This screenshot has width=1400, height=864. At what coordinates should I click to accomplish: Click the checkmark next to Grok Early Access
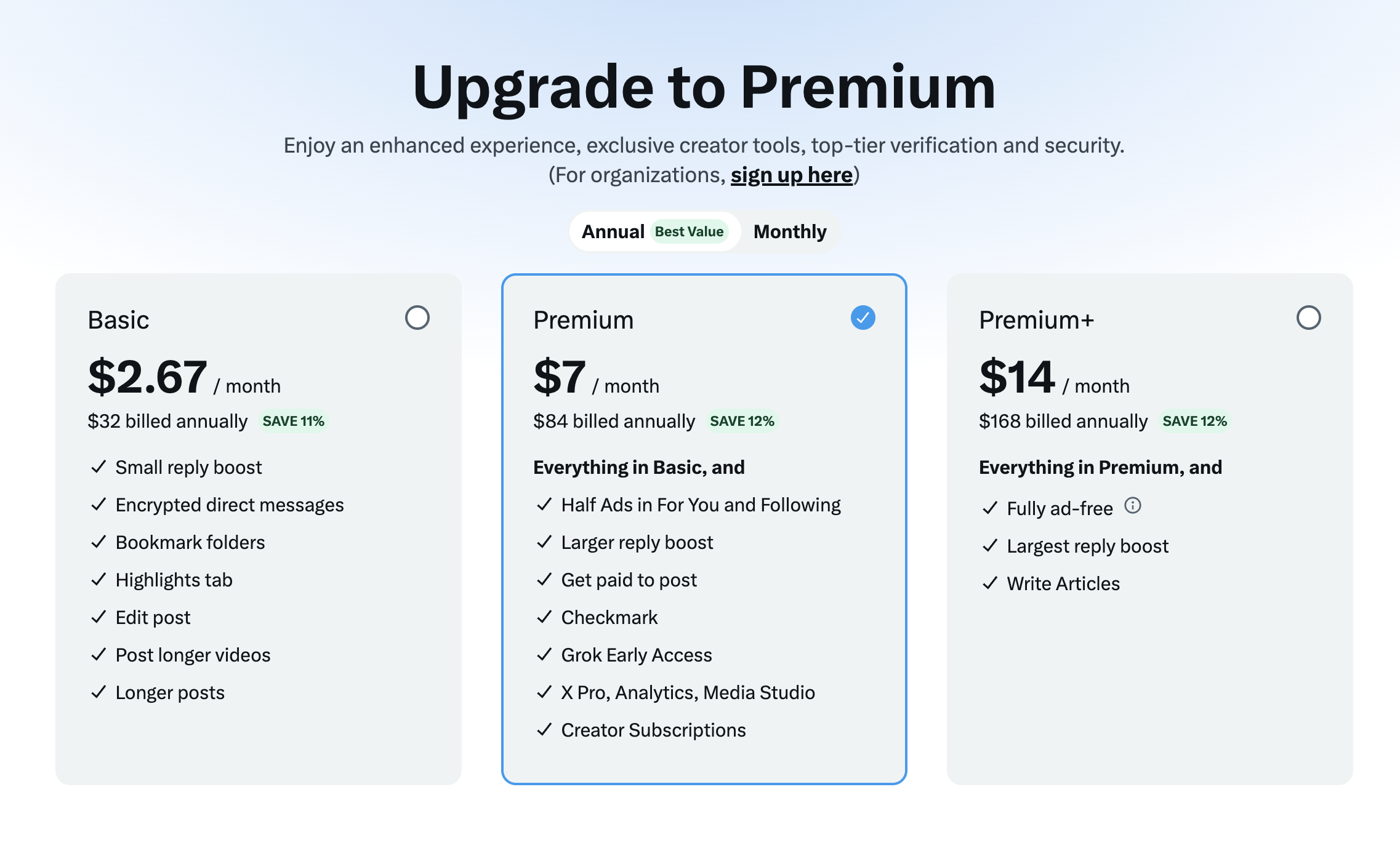[544, 655]
